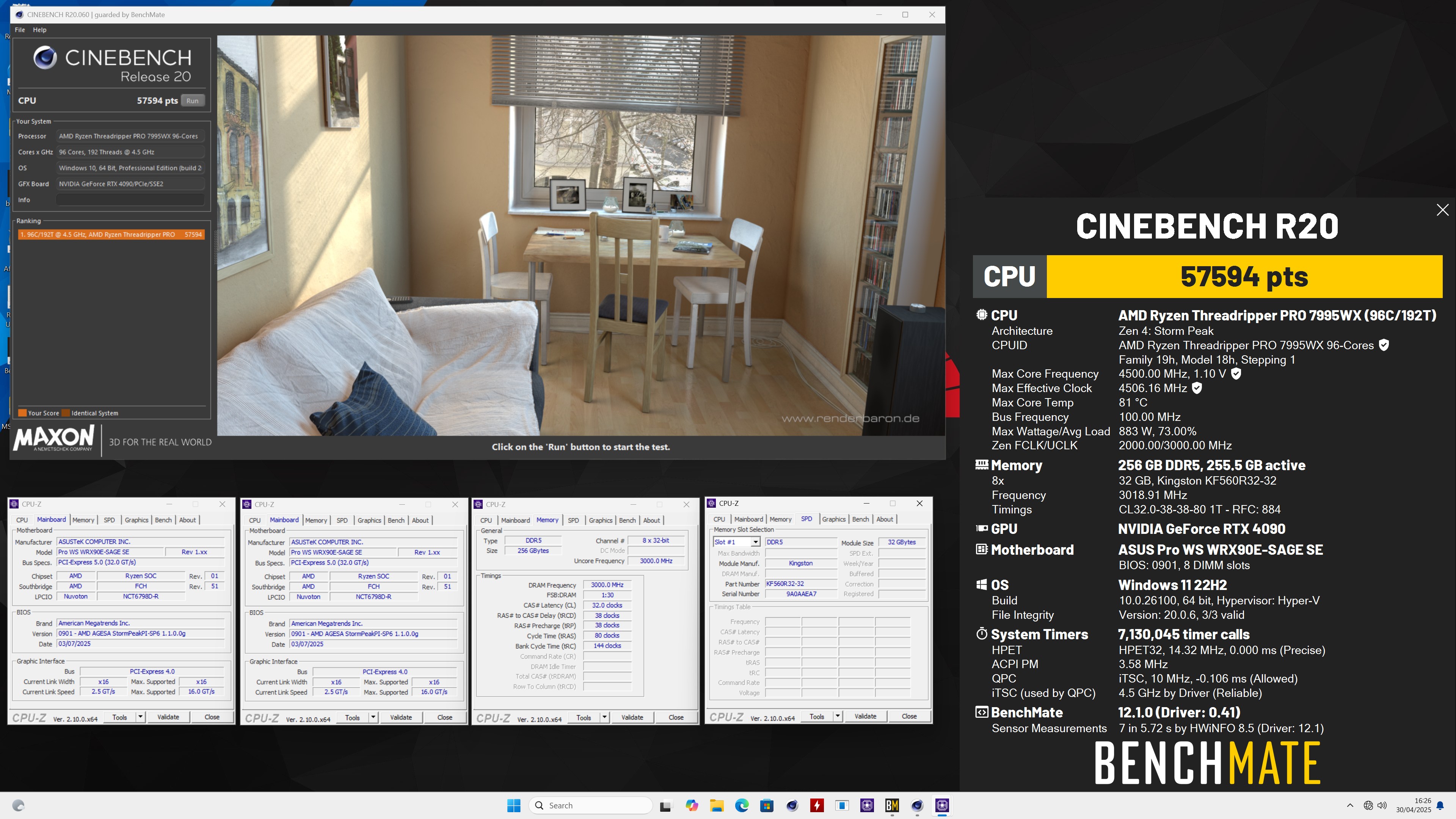Image resolution: width=1456 pixels, height=819 pixels.
Task: Click the DRAM Frequency '3000.0 MHz' value
Action: [607, 585]
